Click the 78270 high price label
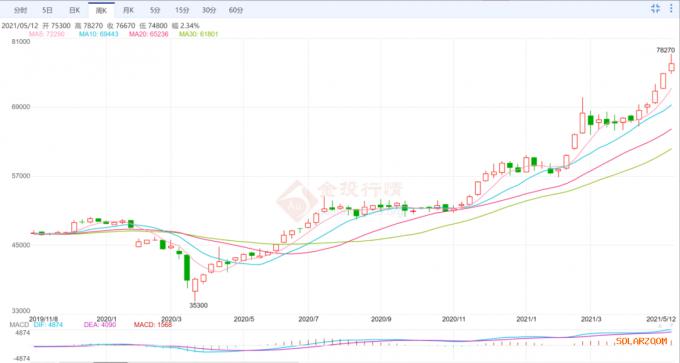 666,50
